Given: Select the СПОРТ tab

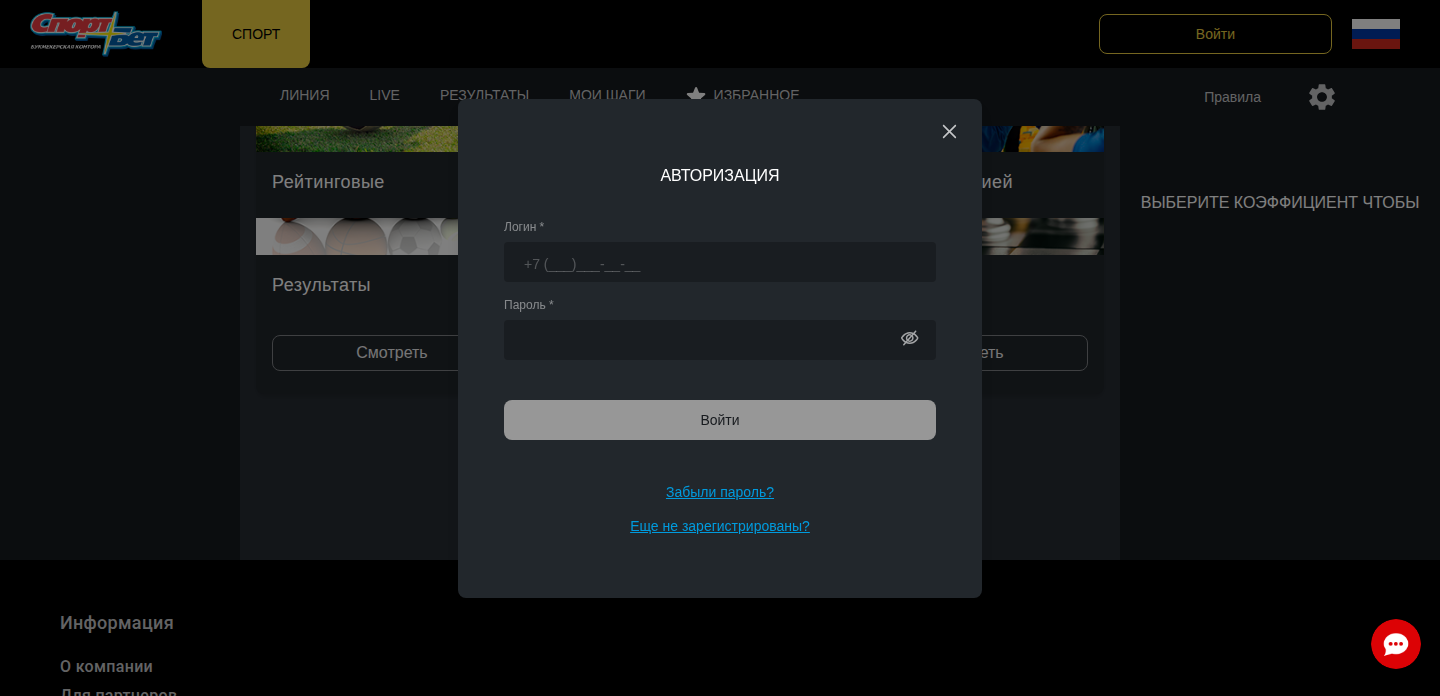Looking at the screenshot, I should (x=256, y=34).
